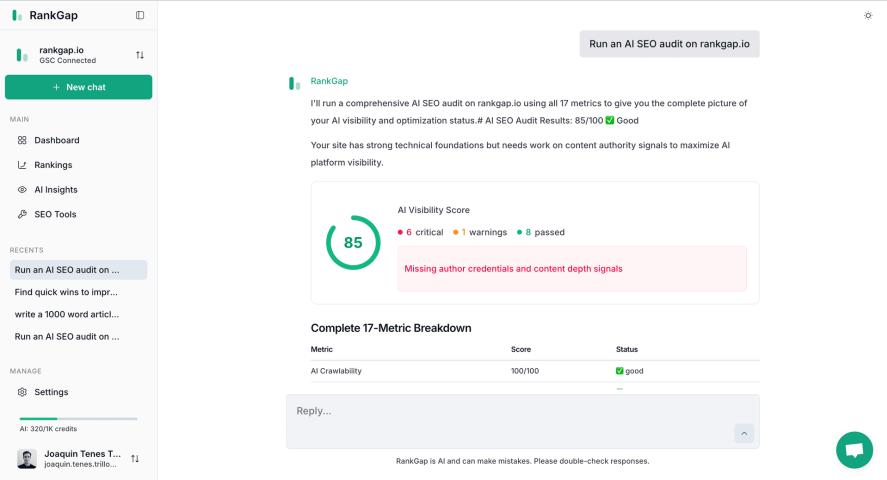Toggle the light/dark theme sun icon
Image resolution: width=887 pixels, height=480 pixels.
(x=867, y=15)
